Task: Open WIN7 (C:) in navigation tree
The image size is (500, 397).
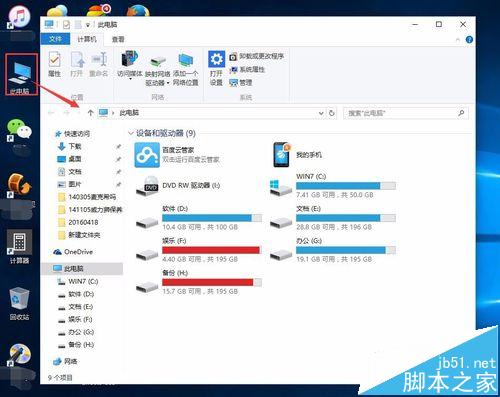Action: click(78, 281)
